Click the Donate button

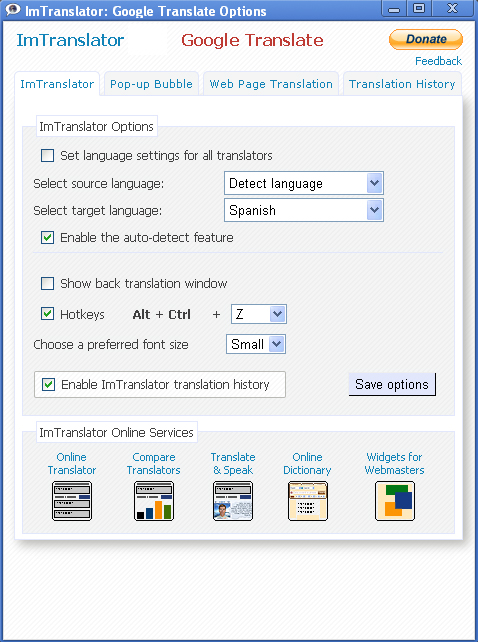(x=426, y=39)
